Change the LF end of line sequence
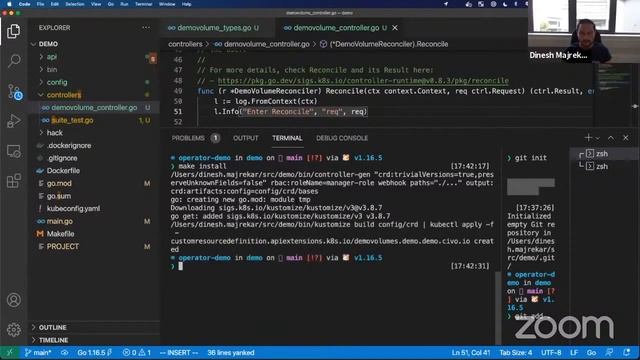This screenshot has height=360, width=640. coord(574,353)
